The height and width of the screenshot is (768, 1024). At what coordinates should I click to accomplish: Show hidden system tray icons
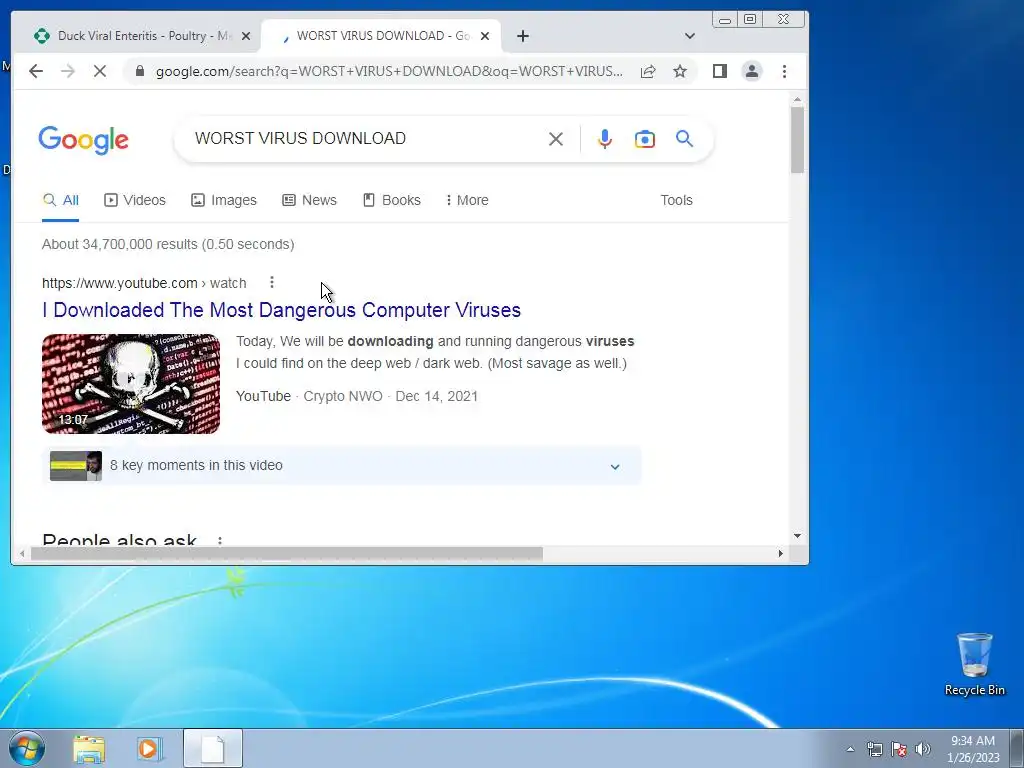tap(850, 749)
